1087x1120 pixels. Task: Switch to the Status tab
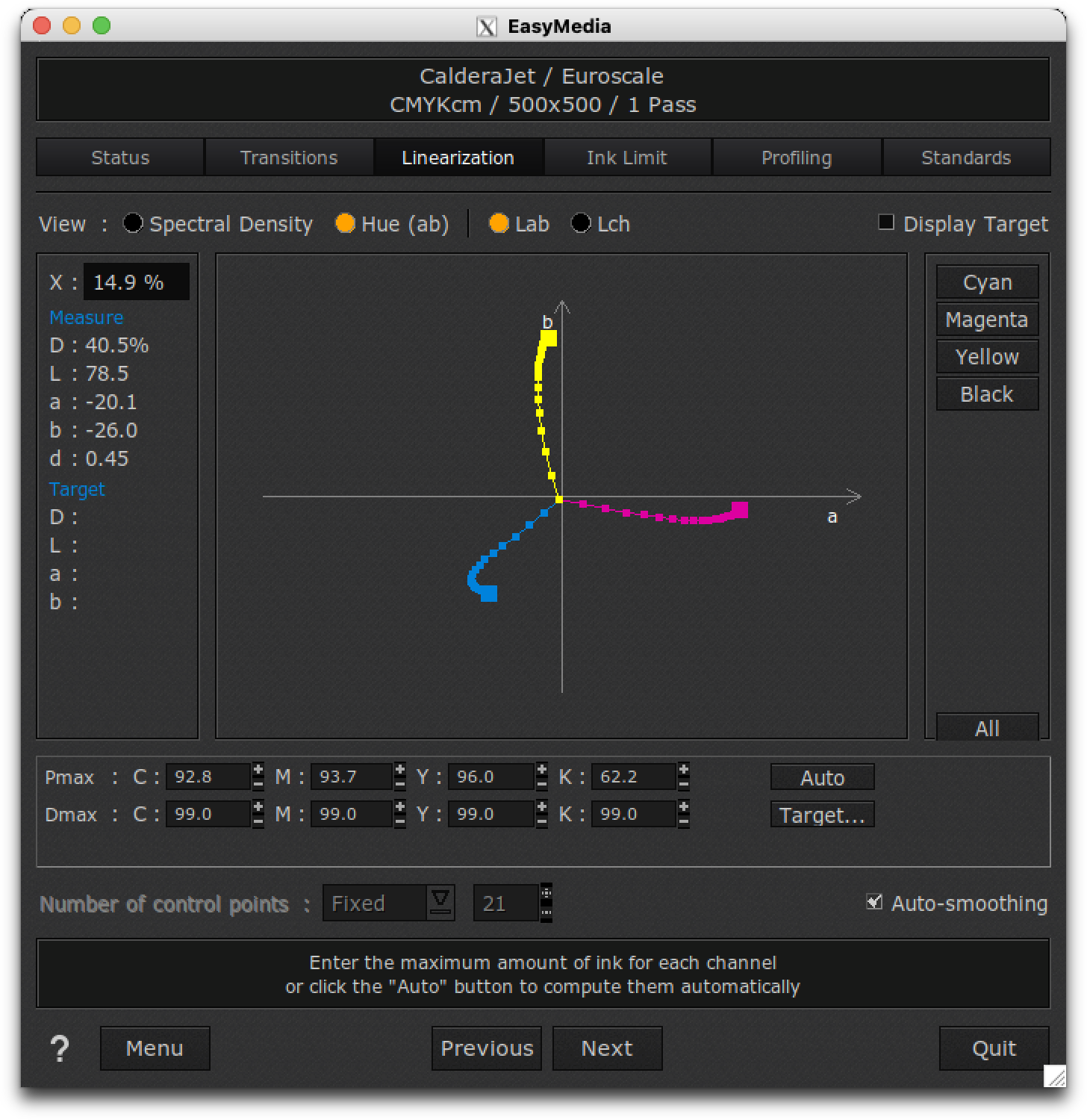point(120,158)
